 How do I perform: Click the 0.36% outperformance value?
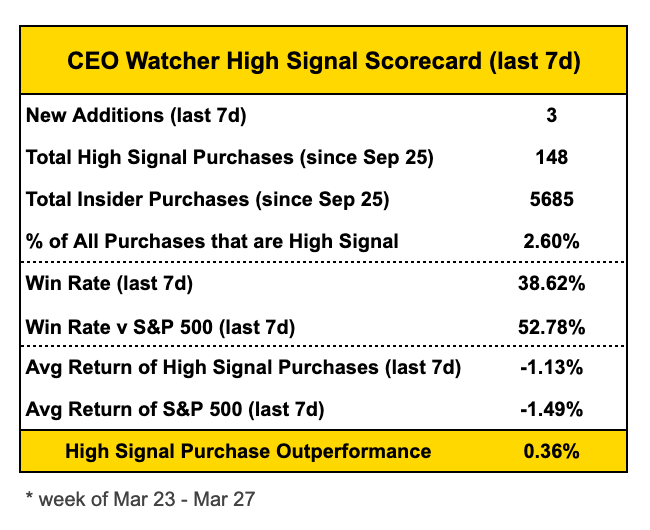point(551,451)
